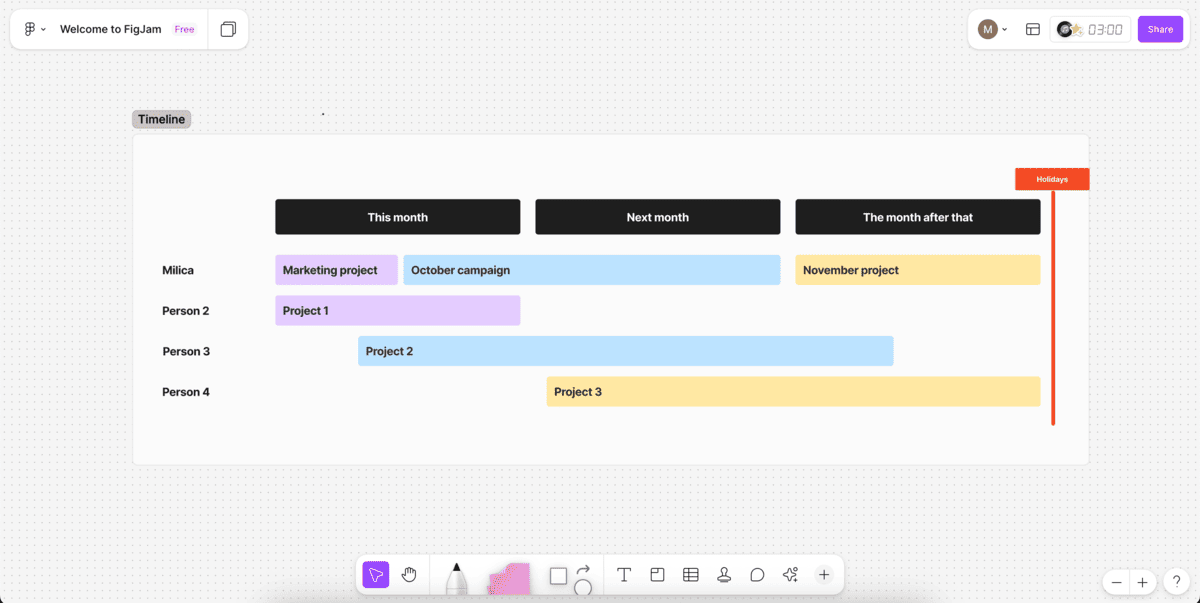The width and height of the screenshot is (1200, 603).
Task: Toggle the pages panel icon
Action: pyautogui.click(x=228, y=30)
